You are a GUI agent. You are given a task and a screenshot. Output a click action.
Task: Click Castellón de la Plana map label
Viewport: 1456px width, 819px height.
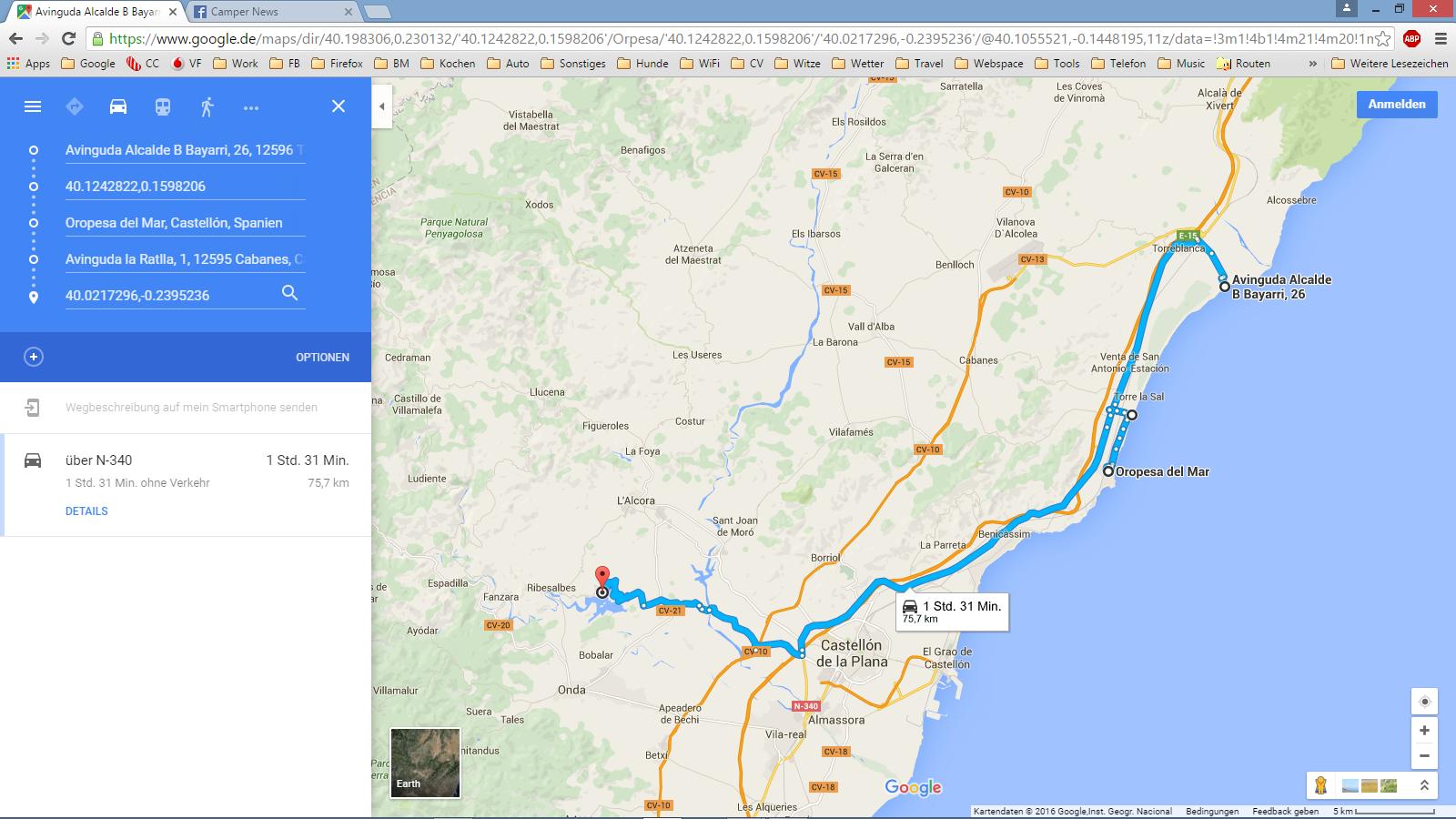(851, 653)
